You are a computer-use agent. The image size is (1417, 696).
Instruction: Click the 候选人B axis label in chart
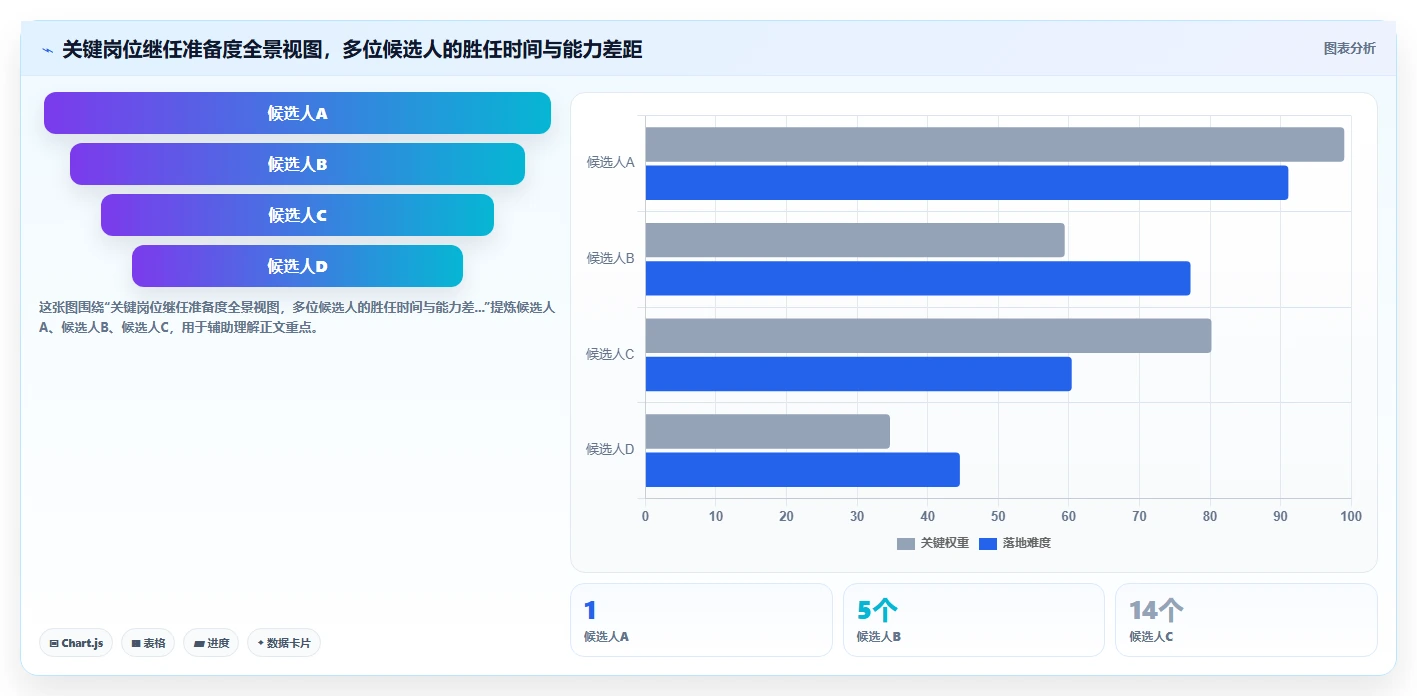click(x=610, y=258)
